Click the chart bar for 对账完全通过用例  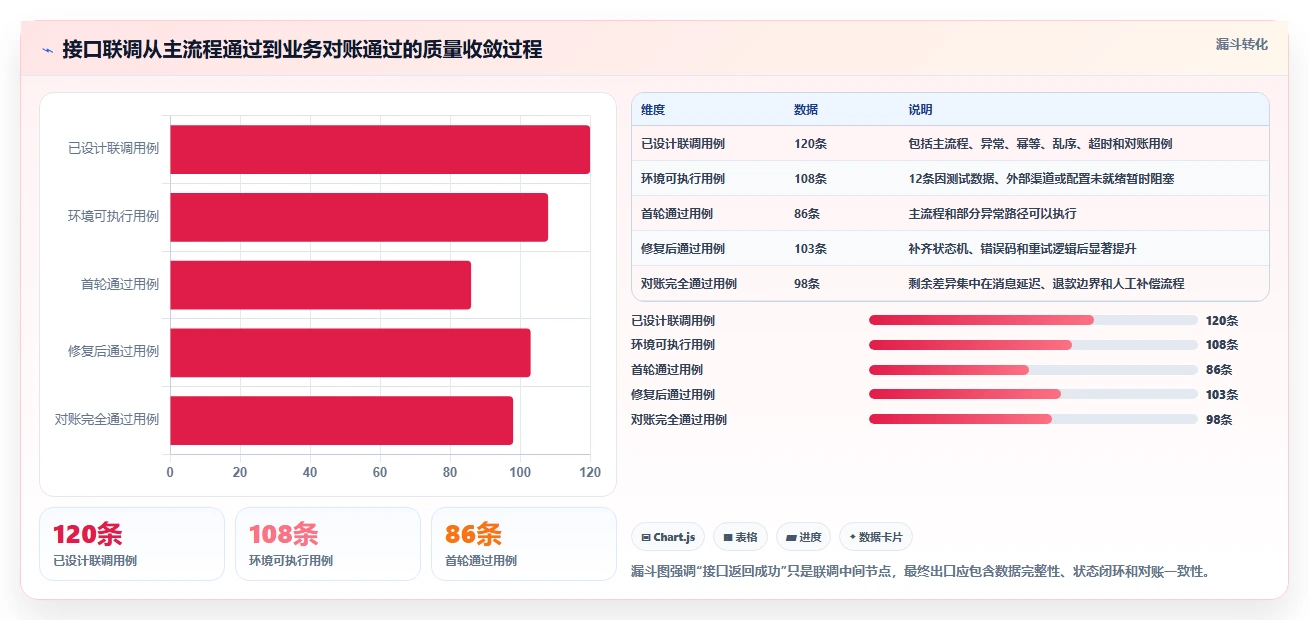point(341,420)
